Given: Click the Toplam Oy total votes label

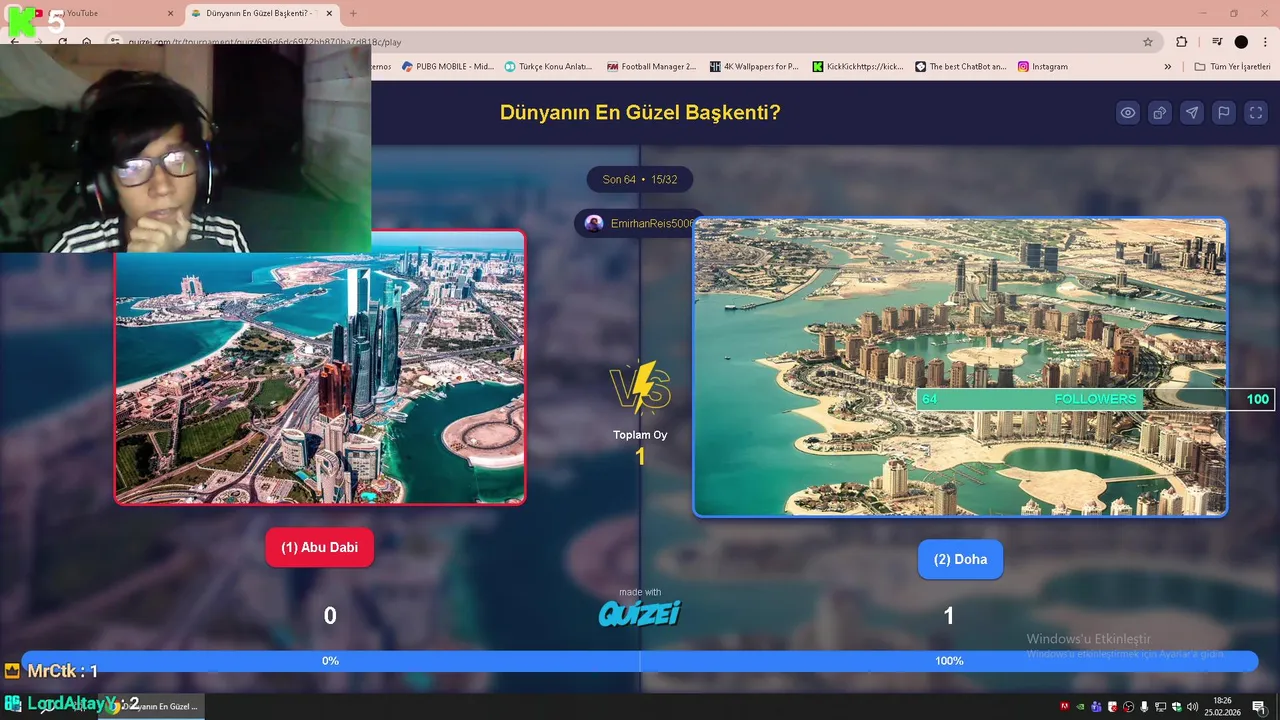Looking at the screenshot, I should point(640,435).
